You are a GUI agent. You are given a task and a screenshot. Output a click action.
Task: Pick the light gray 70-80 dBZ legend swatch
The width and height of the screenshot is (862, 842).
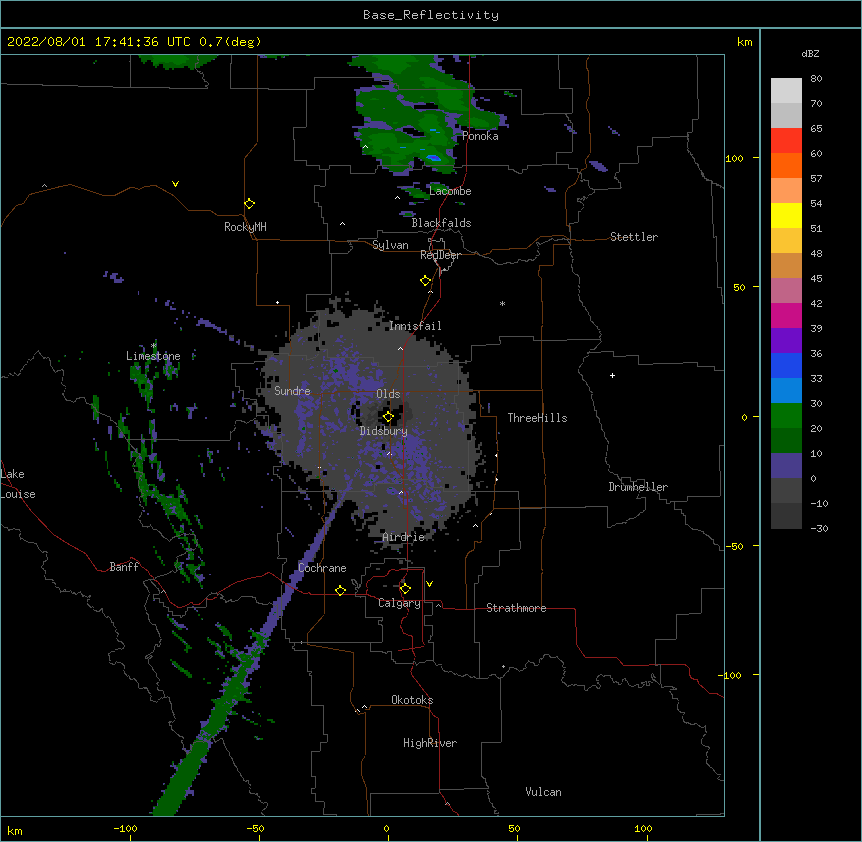[x=786, y=91]
